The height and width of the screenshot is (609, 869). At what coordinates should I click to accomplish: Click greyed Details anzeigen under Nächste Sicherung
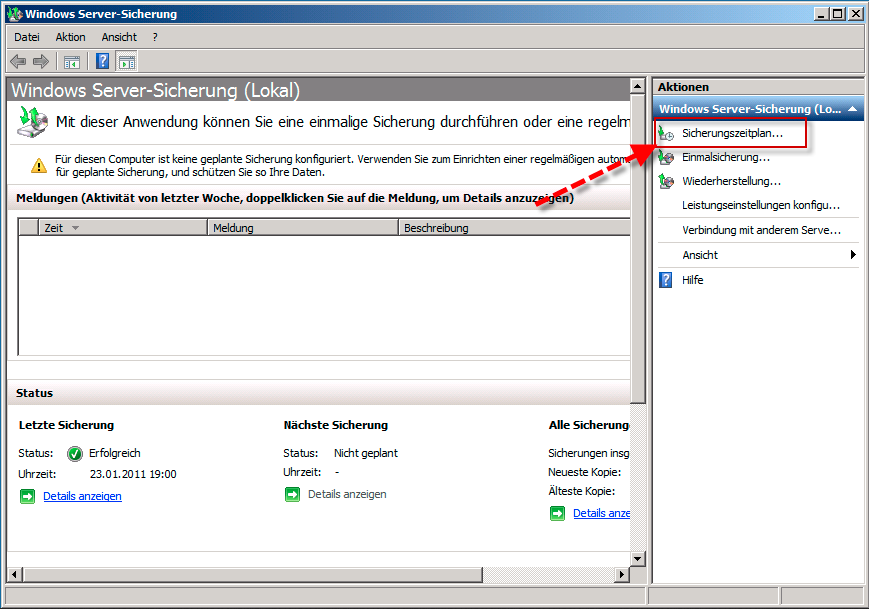[347, 494]
